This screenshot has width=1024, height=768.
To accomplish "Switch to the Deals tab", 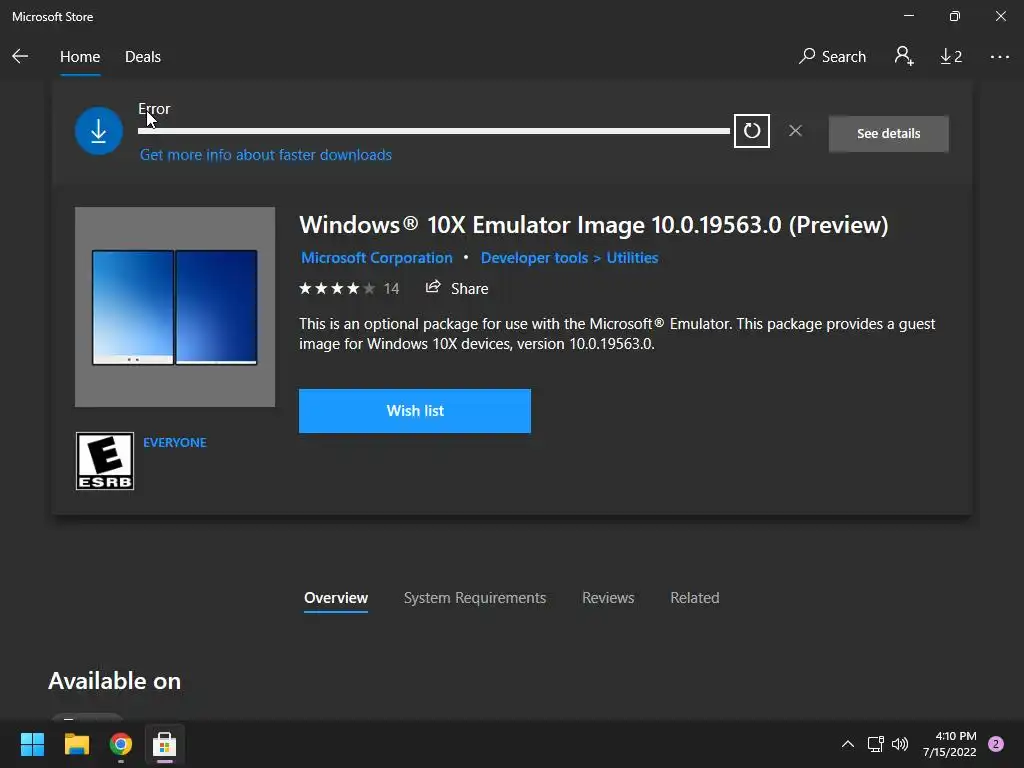I will coord(142,57).
